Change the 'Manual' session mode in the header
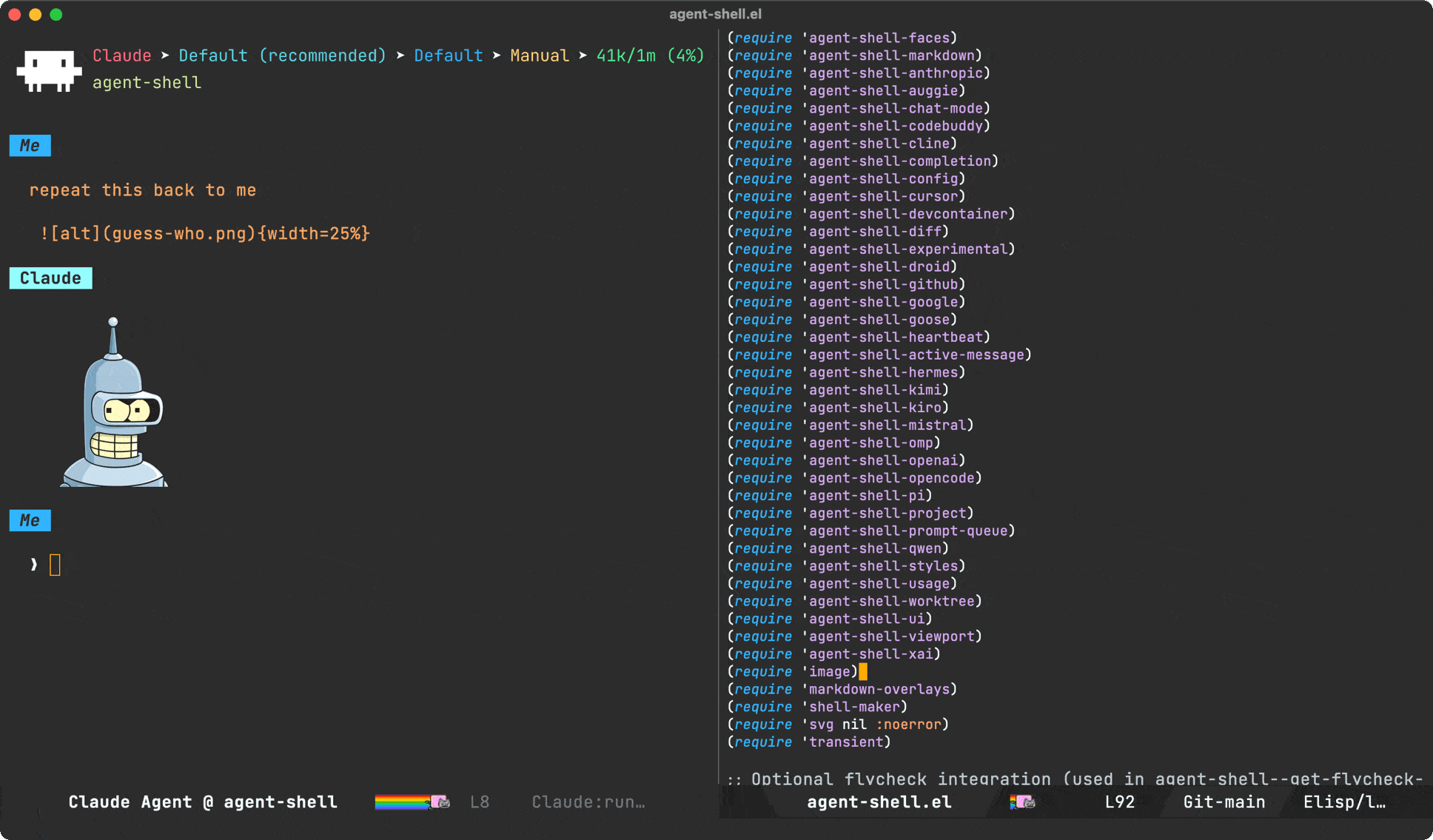Image resolution: width=1433 pixels, height=840 pixels. pos(540,56)
